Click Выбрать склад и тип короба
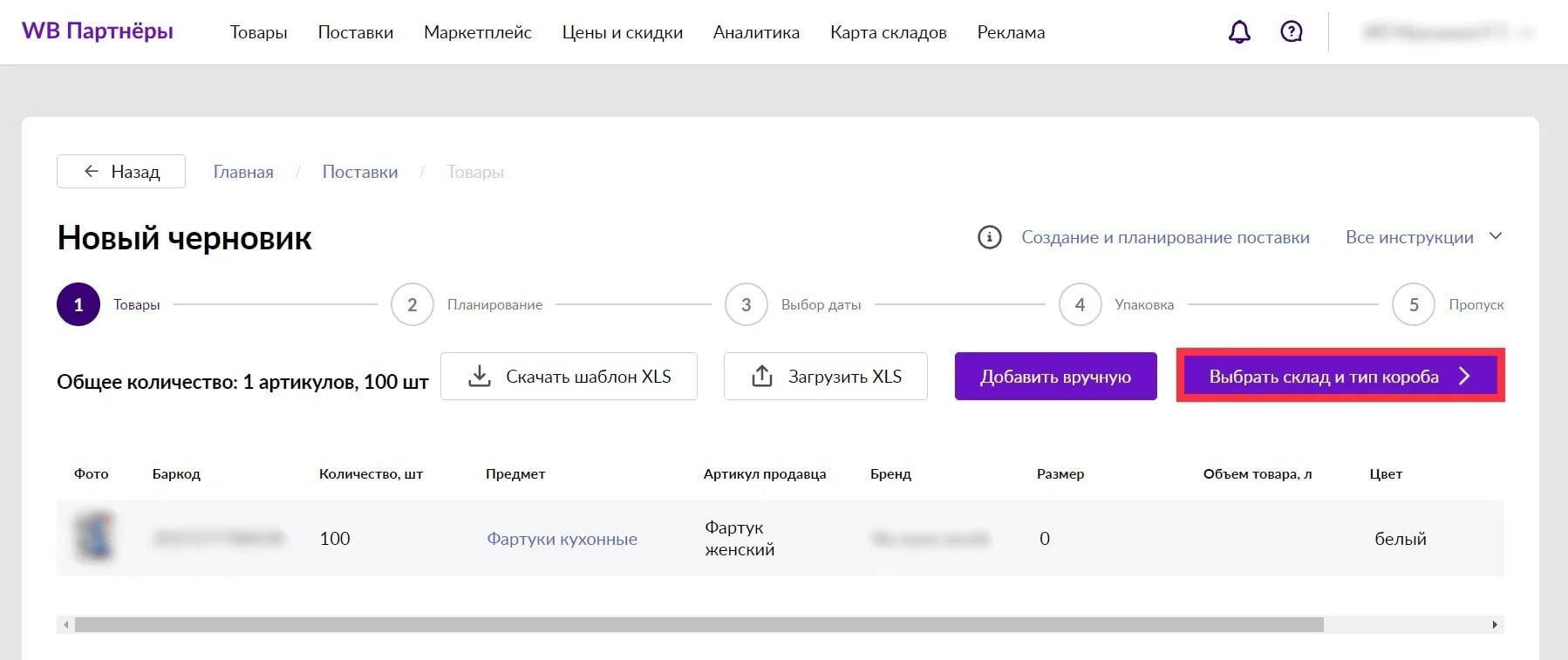The height and width of the screenshot is (660, 1568). [1340, 376]
